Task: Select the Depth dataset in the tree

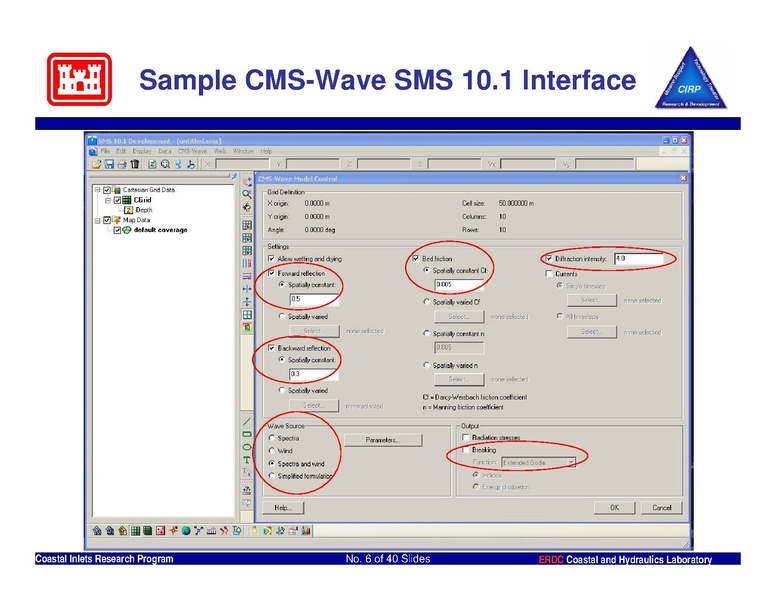Action: [144, 210]
